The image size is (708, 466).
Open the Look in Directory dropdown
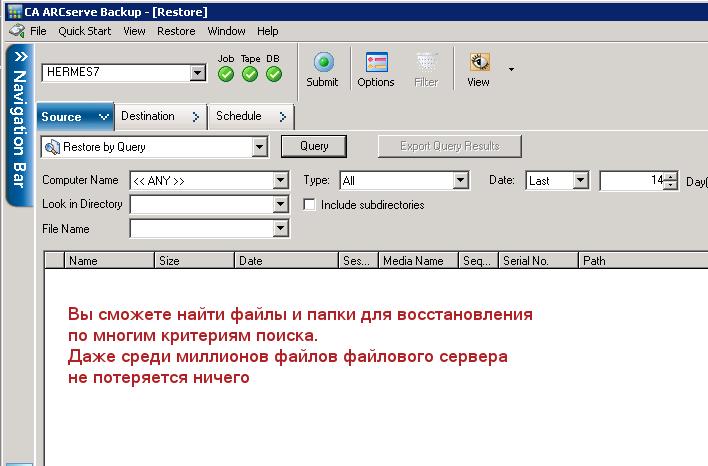pyautogui.click(x=280, y=204)
